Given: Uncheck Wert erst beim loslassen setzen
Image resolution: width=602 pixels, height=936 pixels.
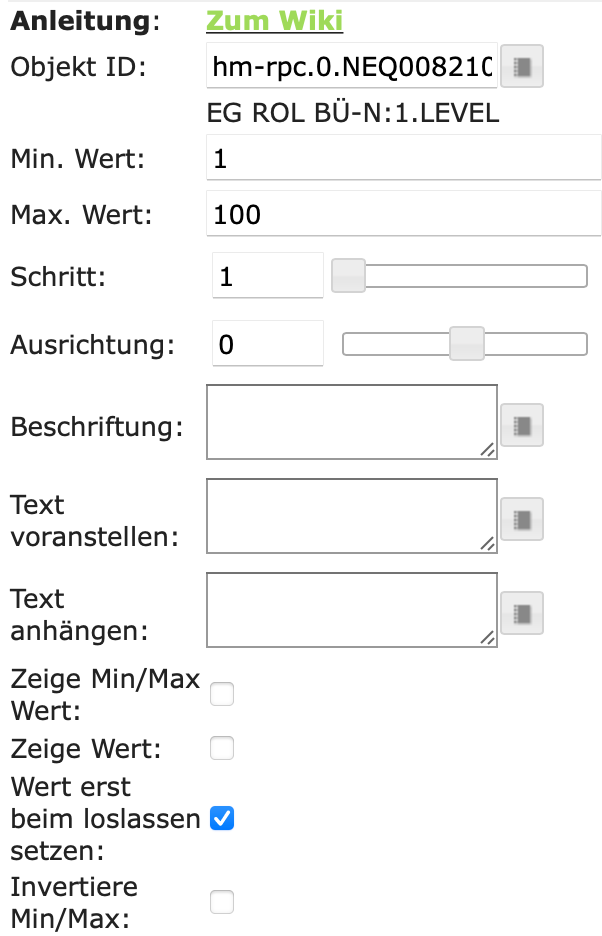Looking at the screenshot, I should click(222, 818).
